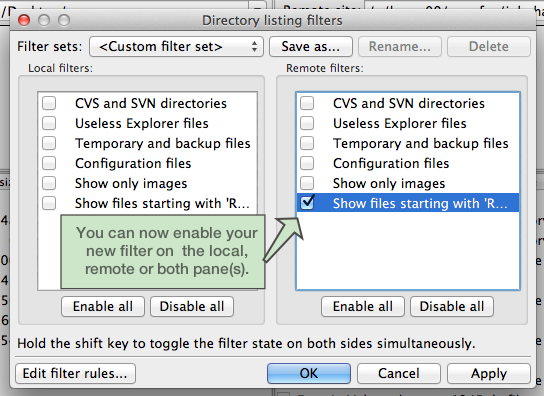Viewport: 544px width, 396px height.
Task: Check local Useless Explorer files filter
Action: click(49, 123)
